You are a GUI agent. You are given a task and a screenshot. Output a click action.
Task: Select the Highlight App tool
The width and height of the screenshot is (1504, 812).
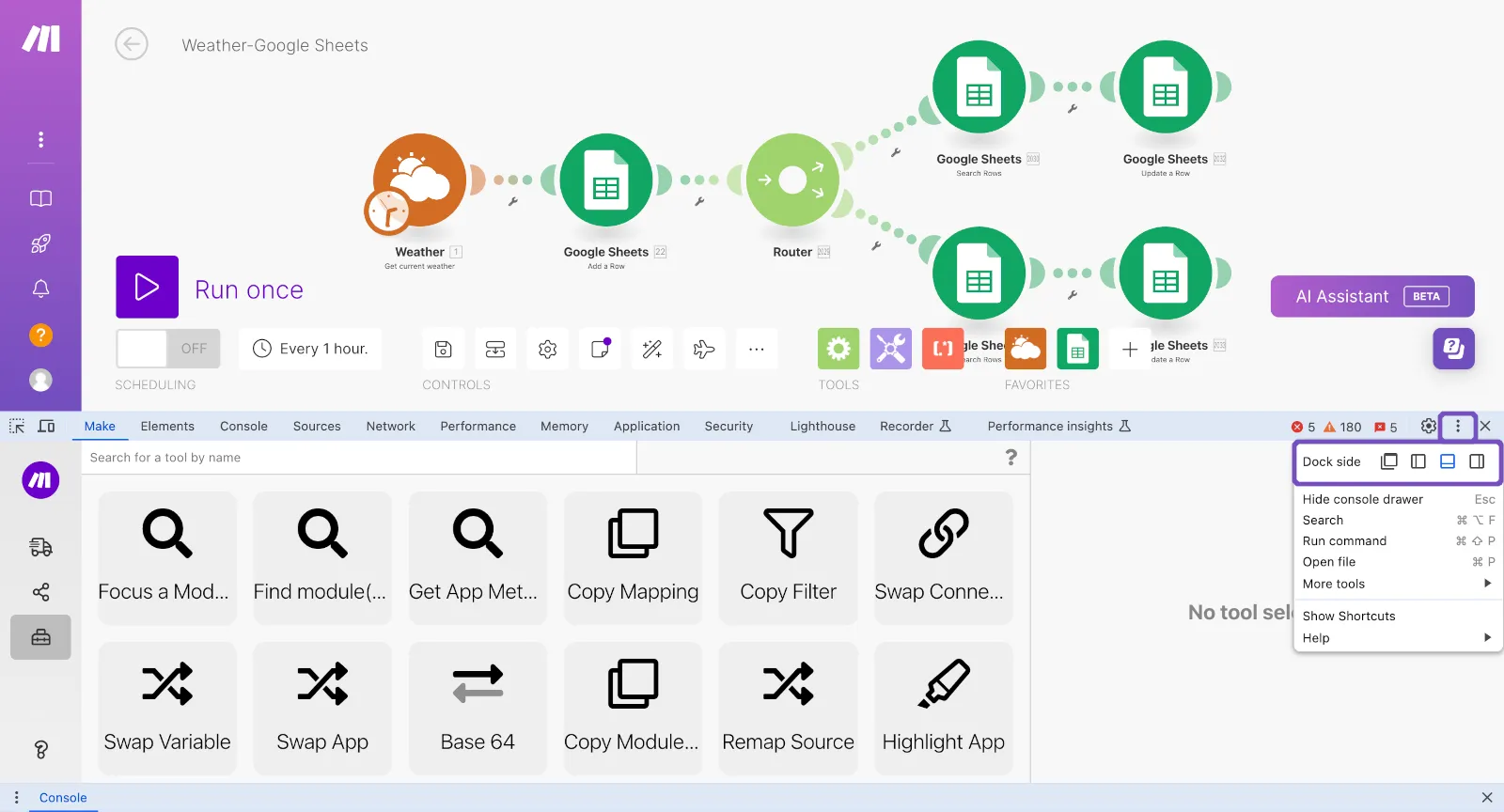[944, 708]
